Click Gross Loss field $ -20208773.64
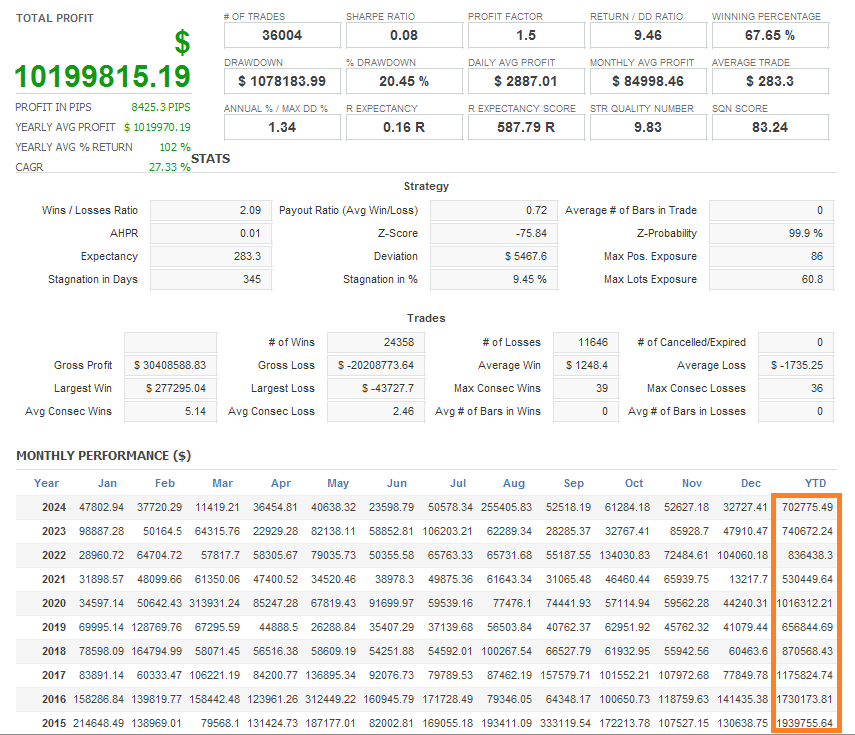The image size is (855, 735). pos(376,365)
